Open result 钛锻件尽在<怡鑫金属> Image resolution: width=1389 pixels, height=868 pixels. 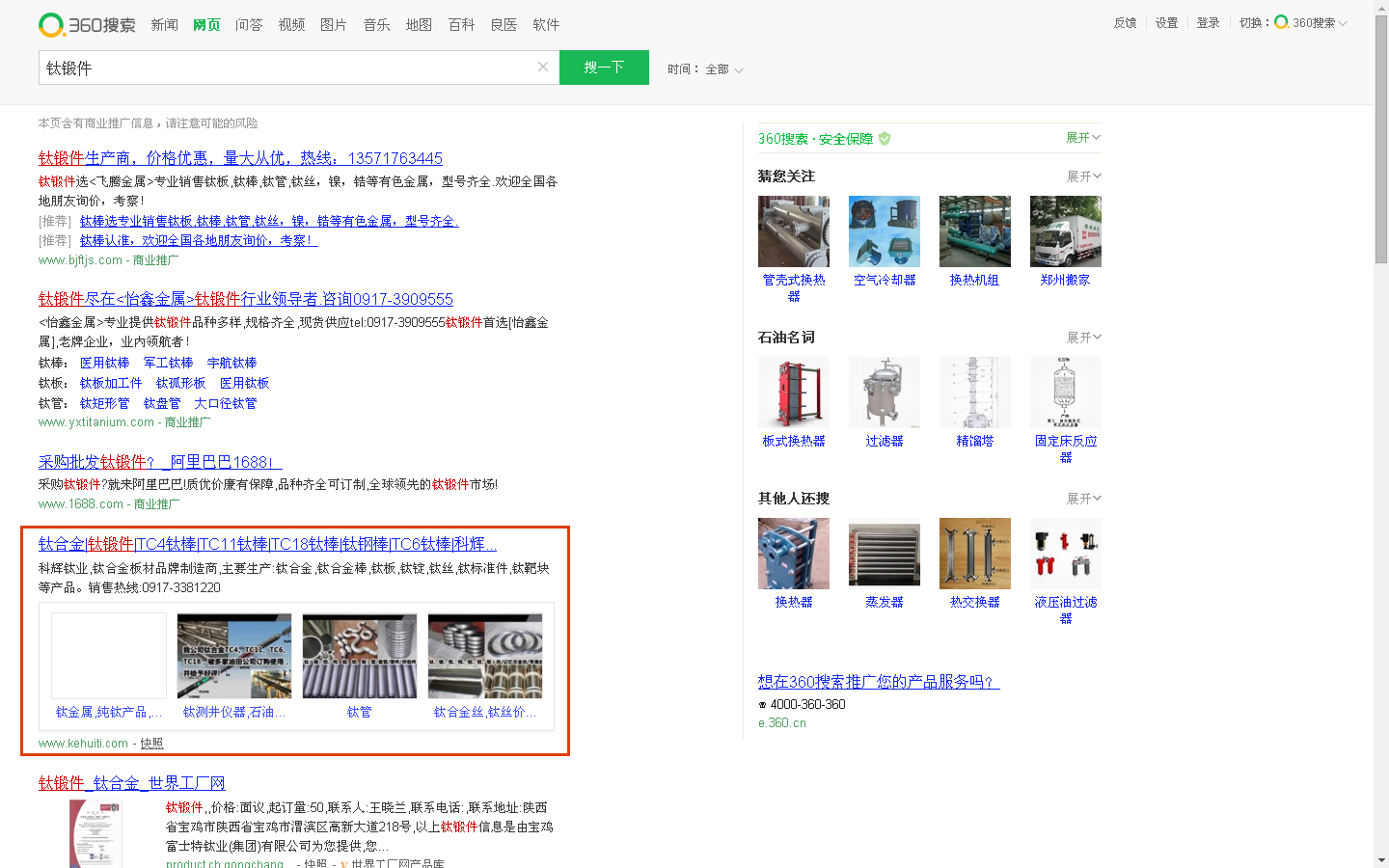[246, 299]
